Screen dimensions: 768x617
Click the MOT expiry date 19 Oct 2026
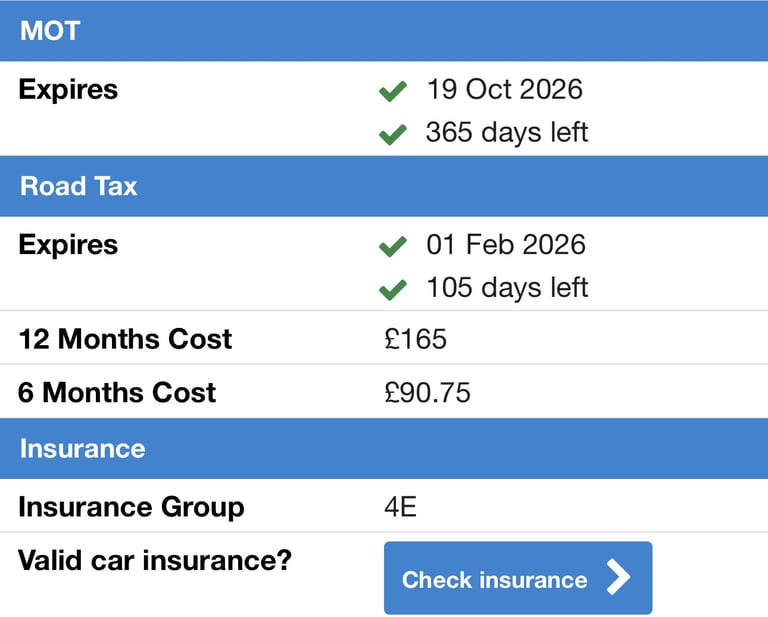[x=504, y=90]
